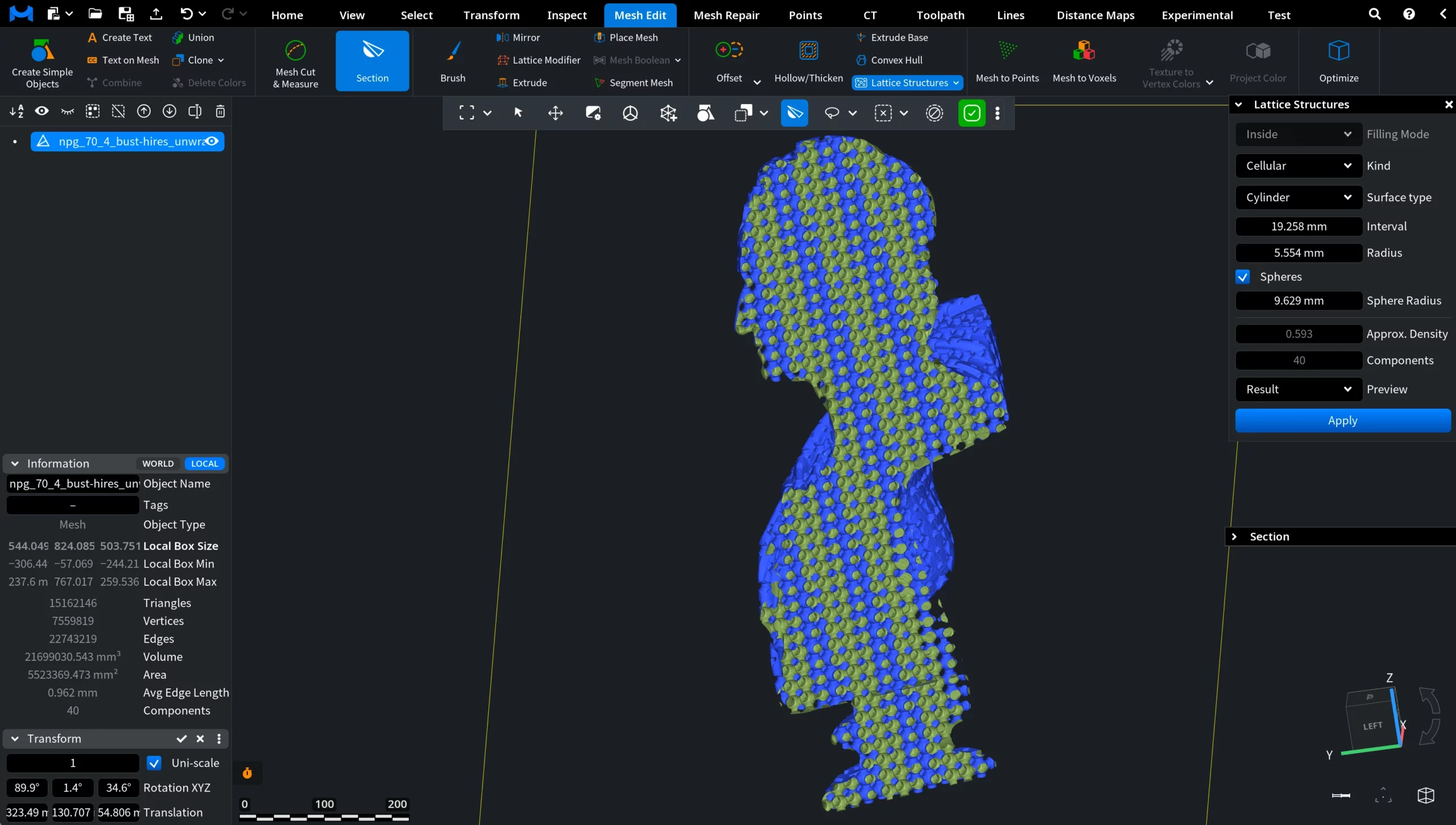Click the delete trash icon in the scene toolbar
This screenshot has width=1456, height=825.
coord(220,111)
